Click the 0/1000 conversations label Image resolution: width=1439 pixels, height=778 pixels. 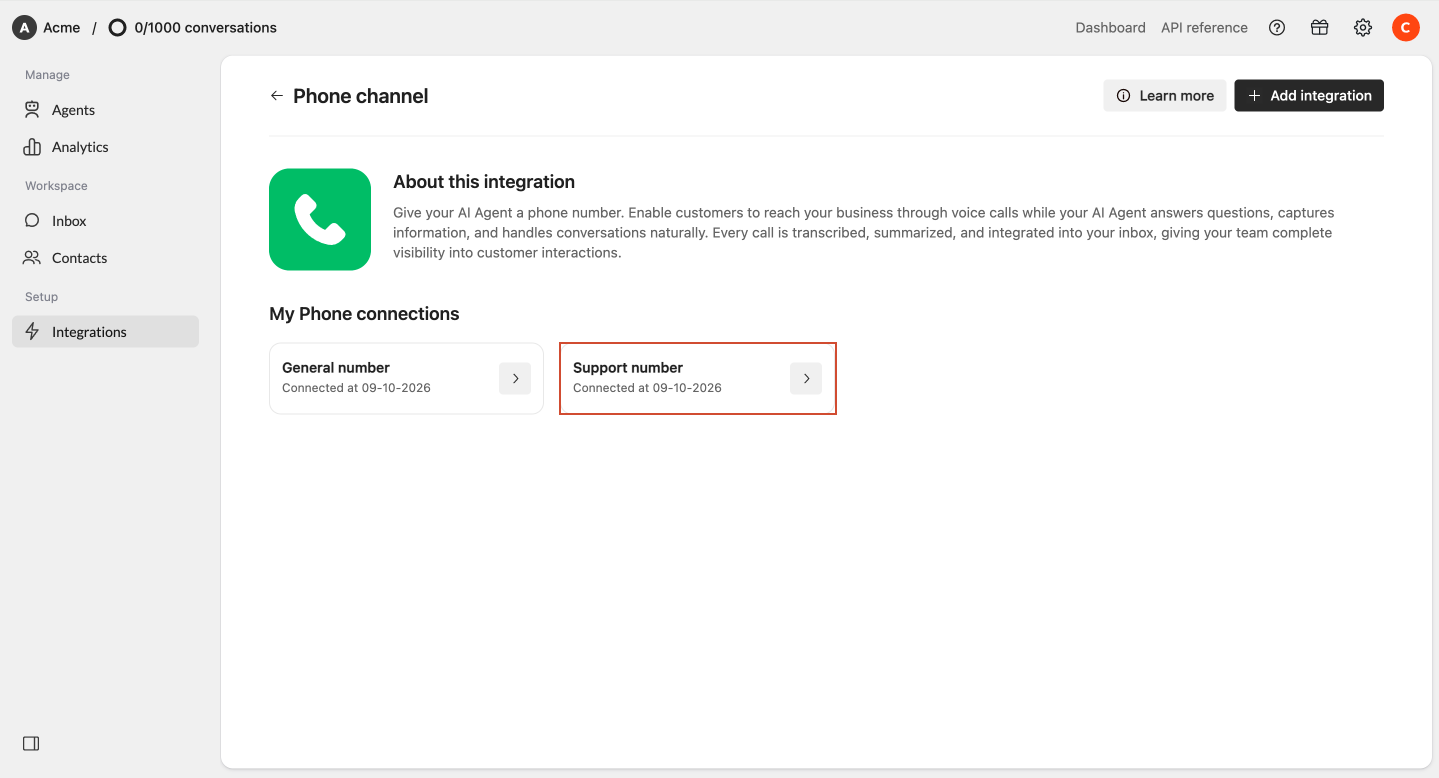(x=206, y=28)
